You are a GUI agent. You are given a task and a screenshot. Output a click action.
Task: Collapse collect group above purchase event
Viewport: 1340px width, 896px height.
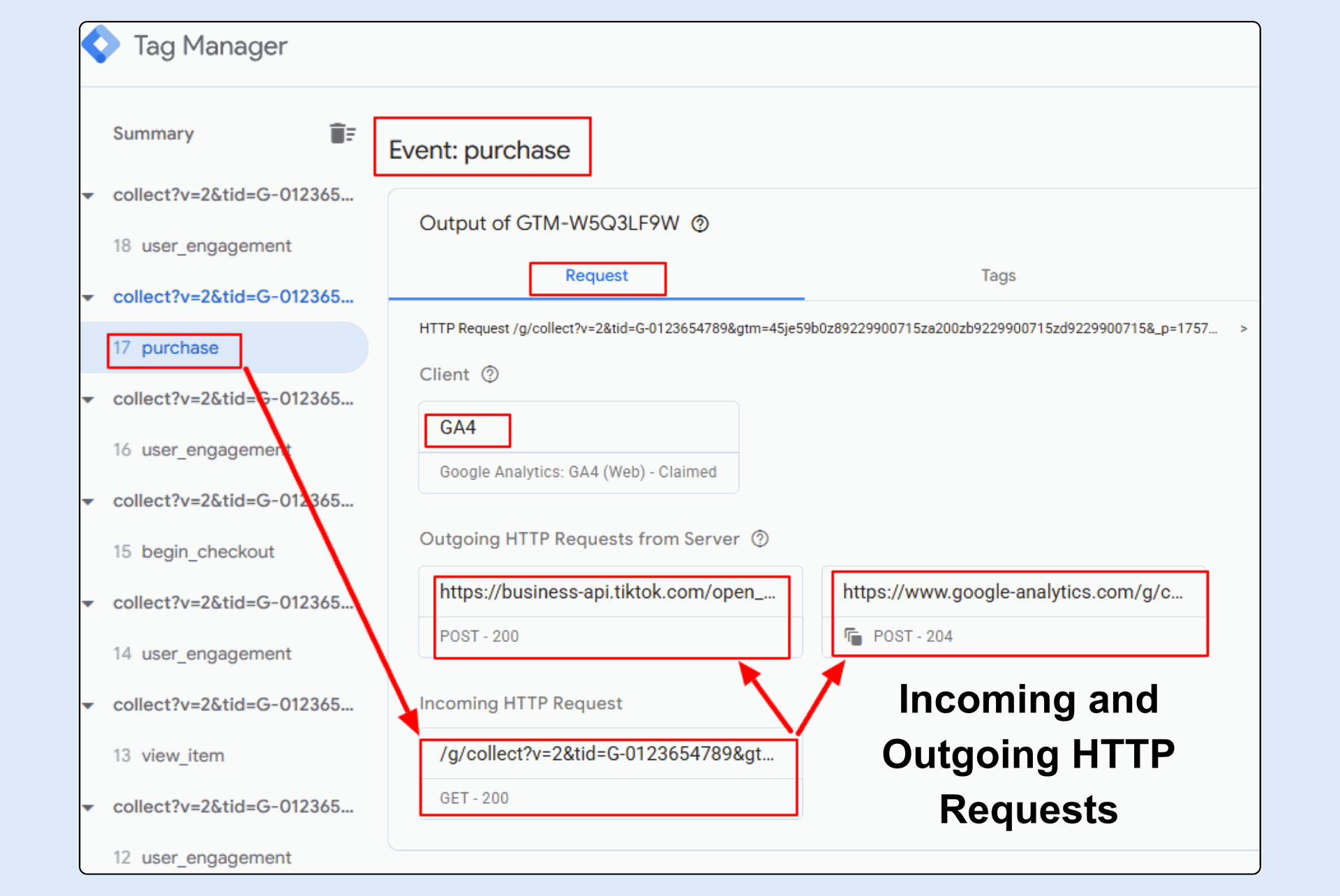coord(89,297)
